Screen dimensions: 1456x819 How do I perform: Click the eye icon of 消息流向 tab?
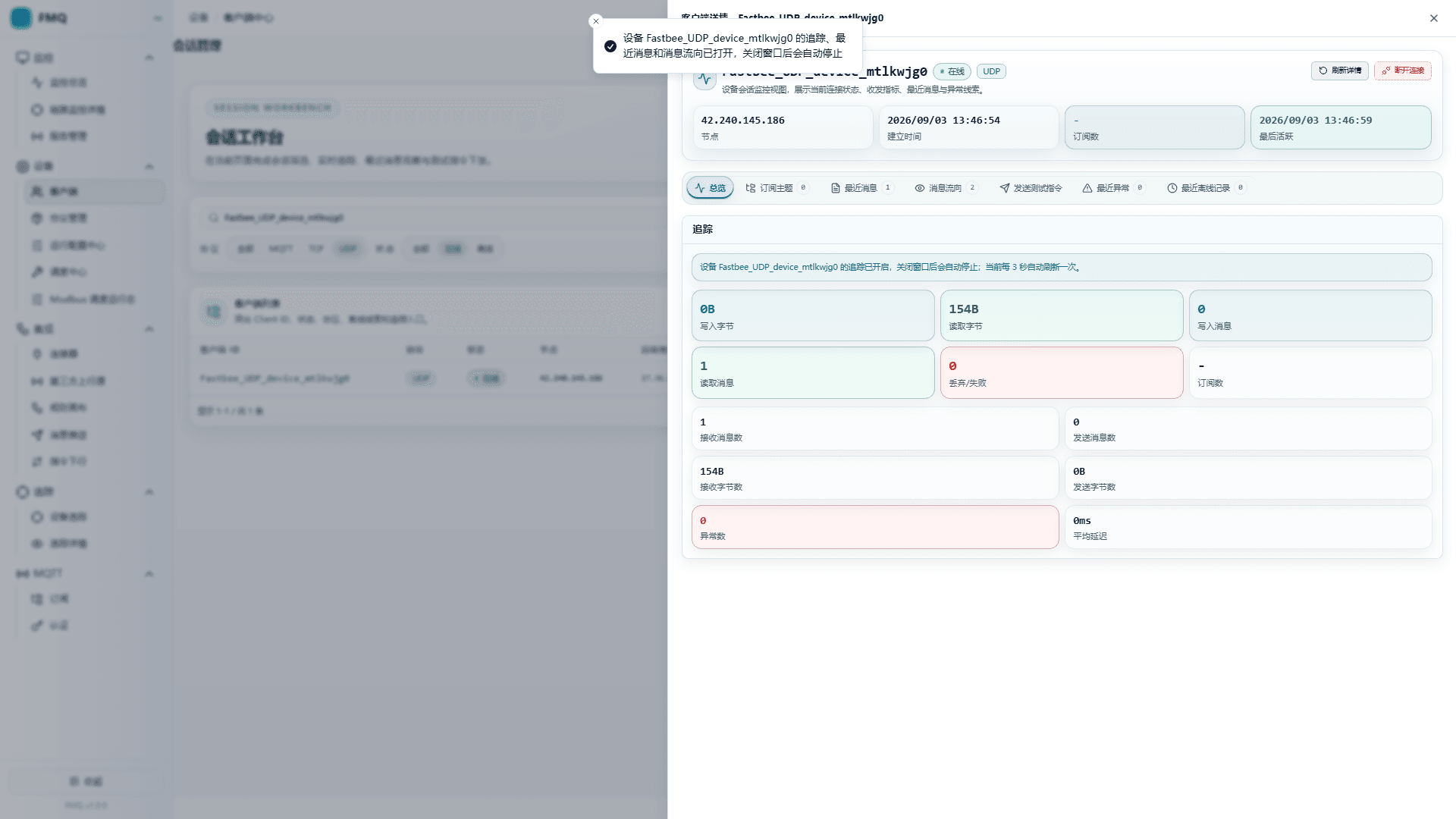pyautogui.click(x=920, y=188)
